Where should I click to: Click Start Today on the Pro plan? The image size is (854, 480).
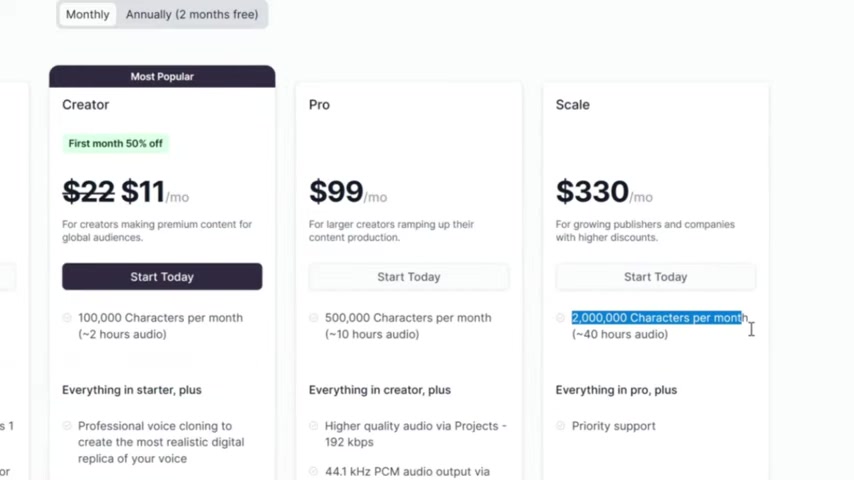408,277
